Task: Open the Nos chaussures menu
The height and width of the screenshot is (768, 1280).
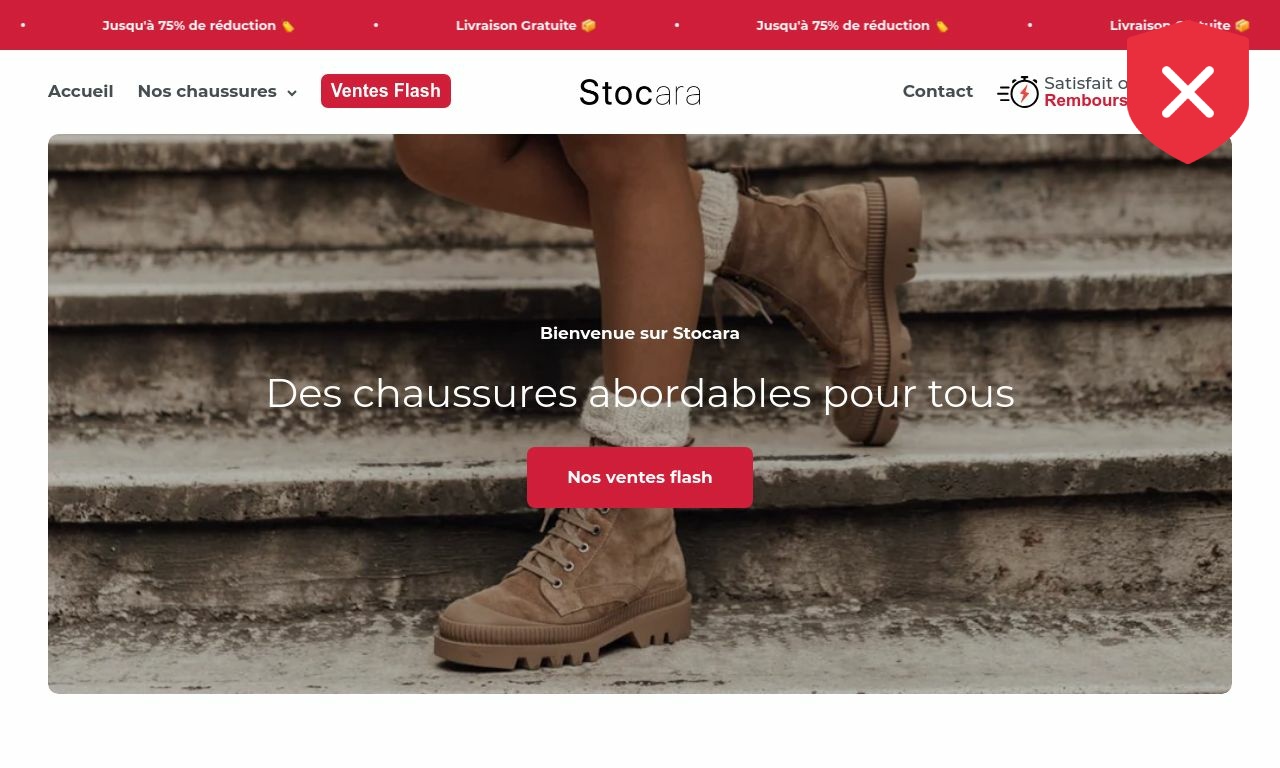Action: coord(207,91)
